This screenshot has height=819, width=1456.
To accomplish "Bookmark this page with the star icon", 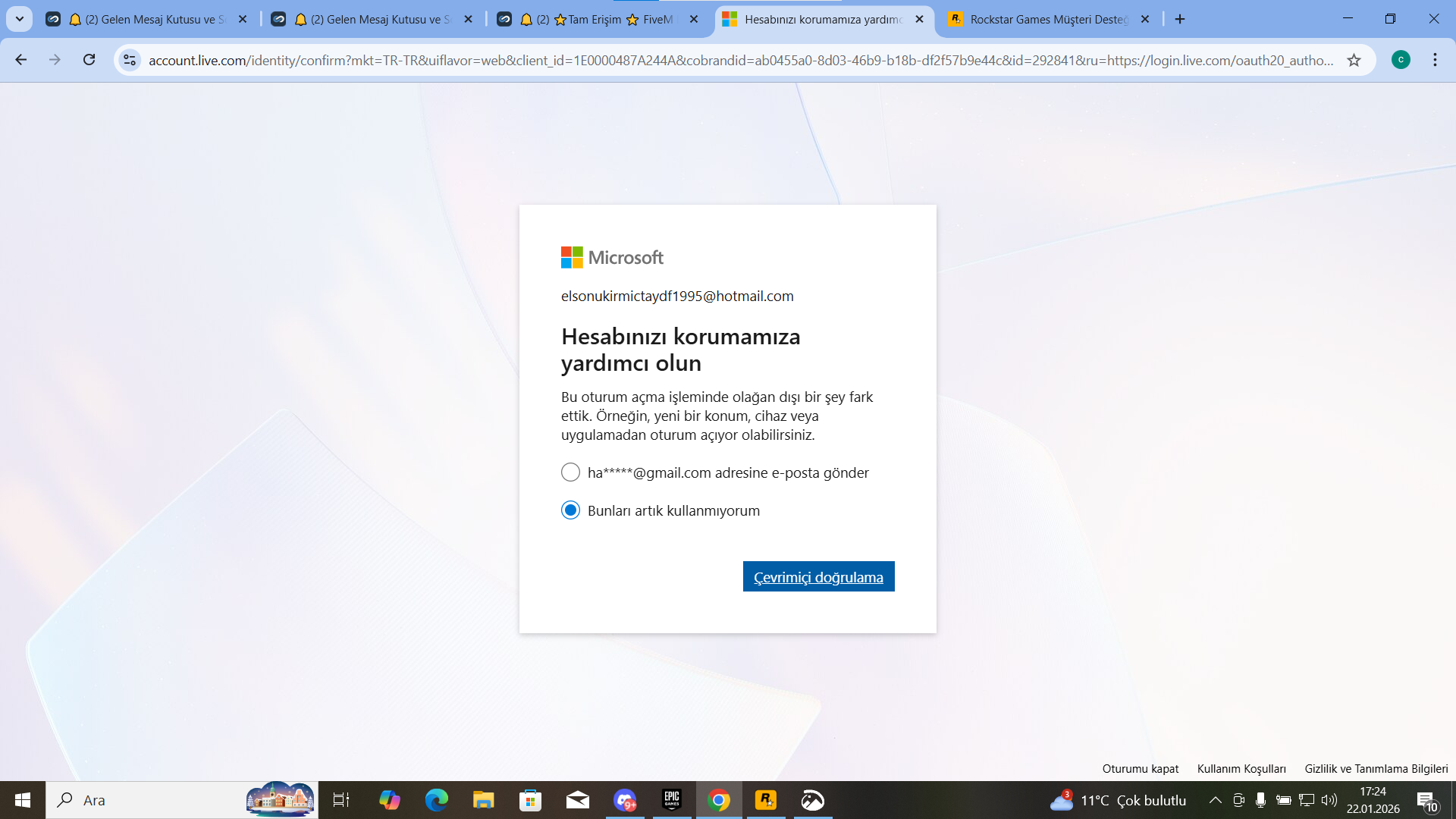I will (1354, 60).
